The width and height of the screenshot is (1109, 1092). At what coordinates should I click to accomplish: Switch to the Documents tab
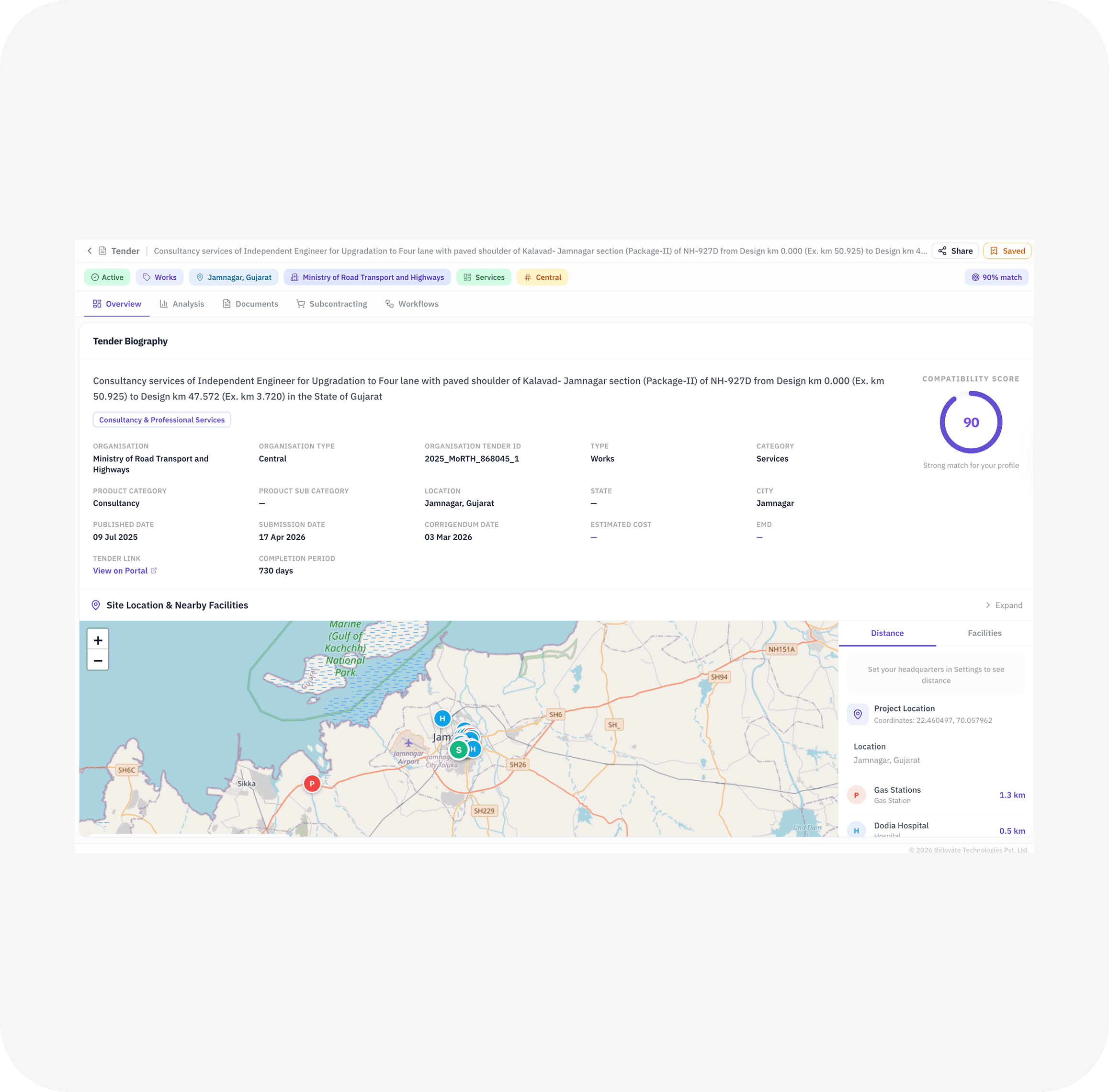click(250, 304)
